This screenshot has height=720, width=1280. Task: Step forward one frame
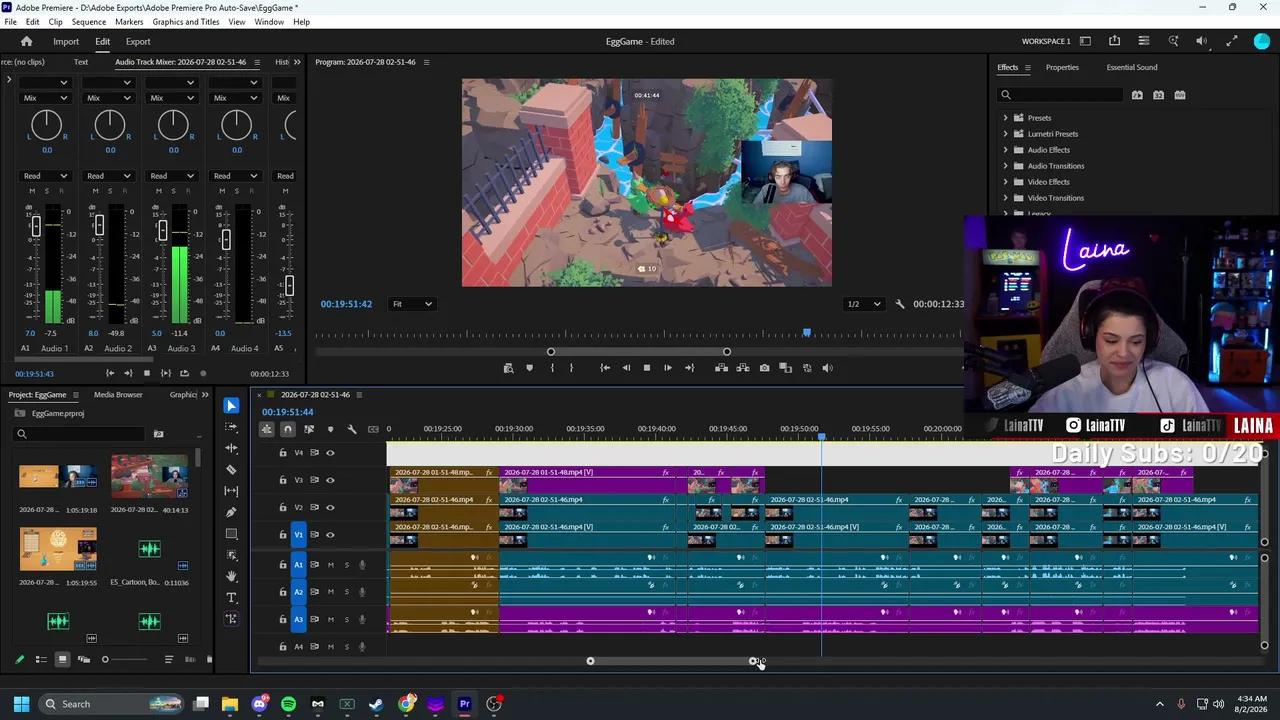point(668,368)
